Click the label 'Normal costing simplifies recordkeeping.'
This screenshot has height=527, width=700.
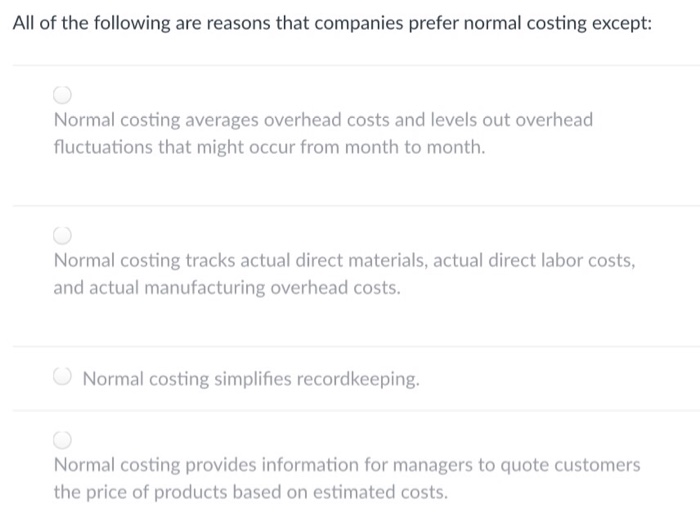(251, 380)
